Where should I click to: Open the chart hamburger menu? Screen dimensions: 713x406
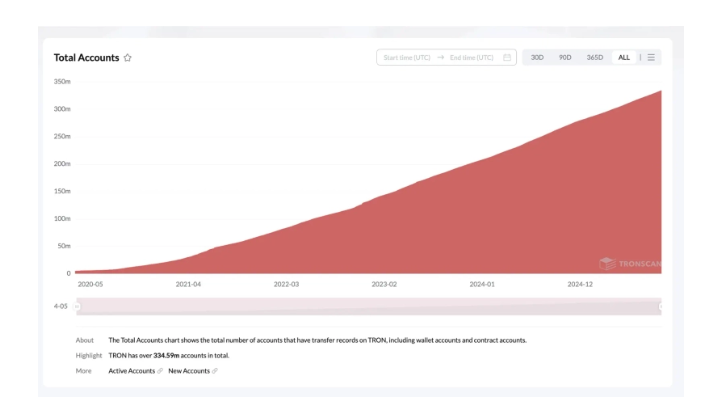651,58
